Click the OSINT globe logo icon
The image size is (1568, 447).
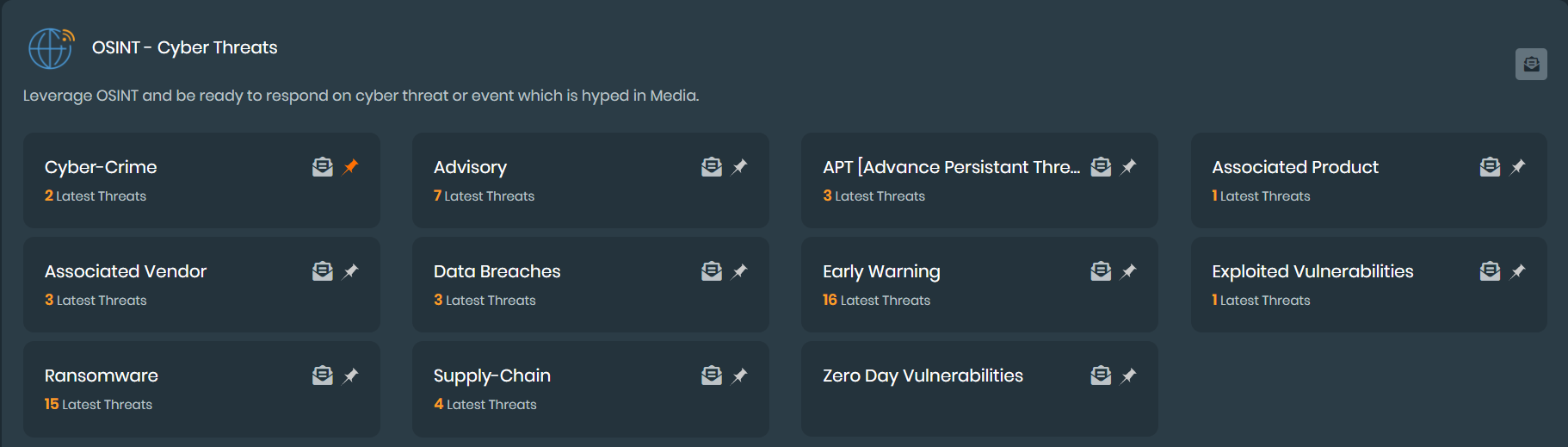tap(51, 48)
